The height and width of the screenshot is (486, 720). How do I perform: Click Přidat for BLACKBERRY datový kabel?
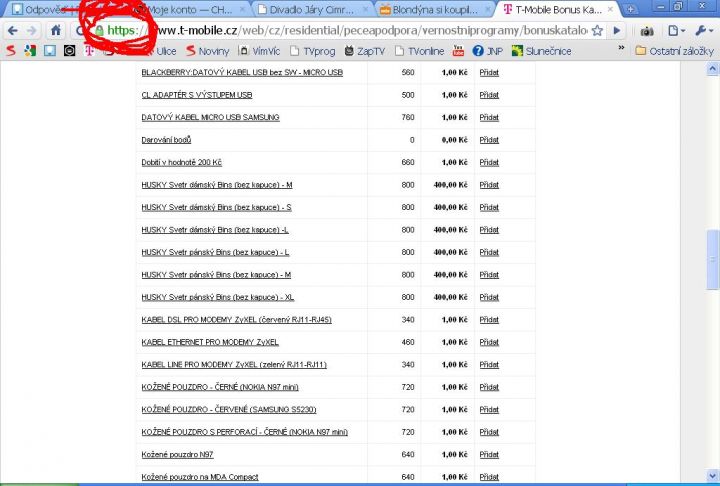point(489,73)
